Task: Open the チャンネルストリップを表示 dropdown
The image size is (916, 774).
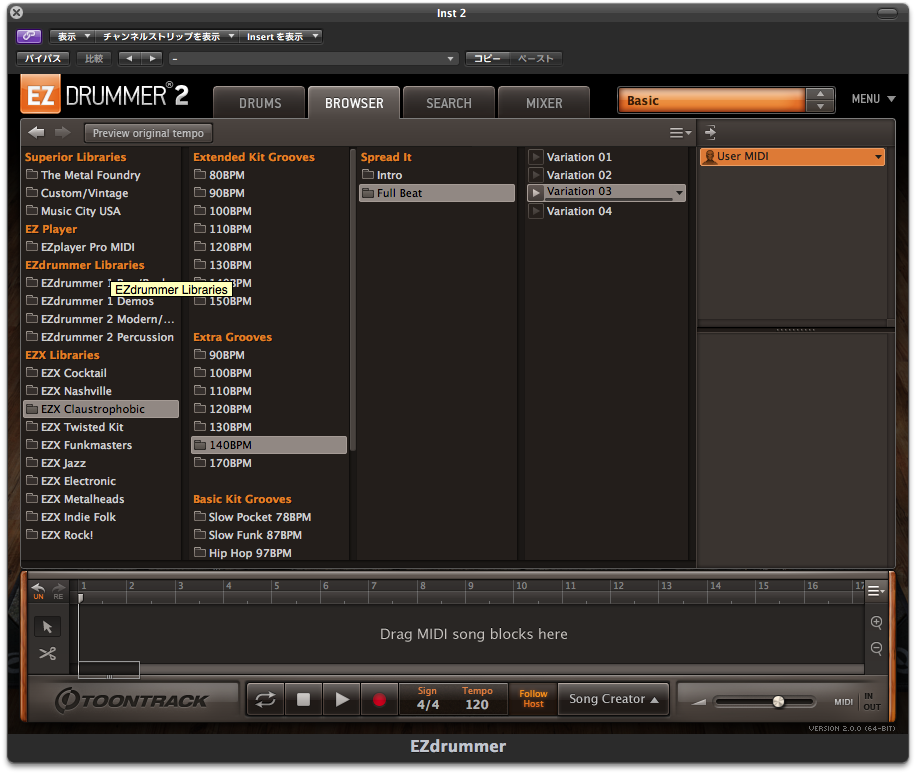Action: pyautogui.click(x=167, y=36)
